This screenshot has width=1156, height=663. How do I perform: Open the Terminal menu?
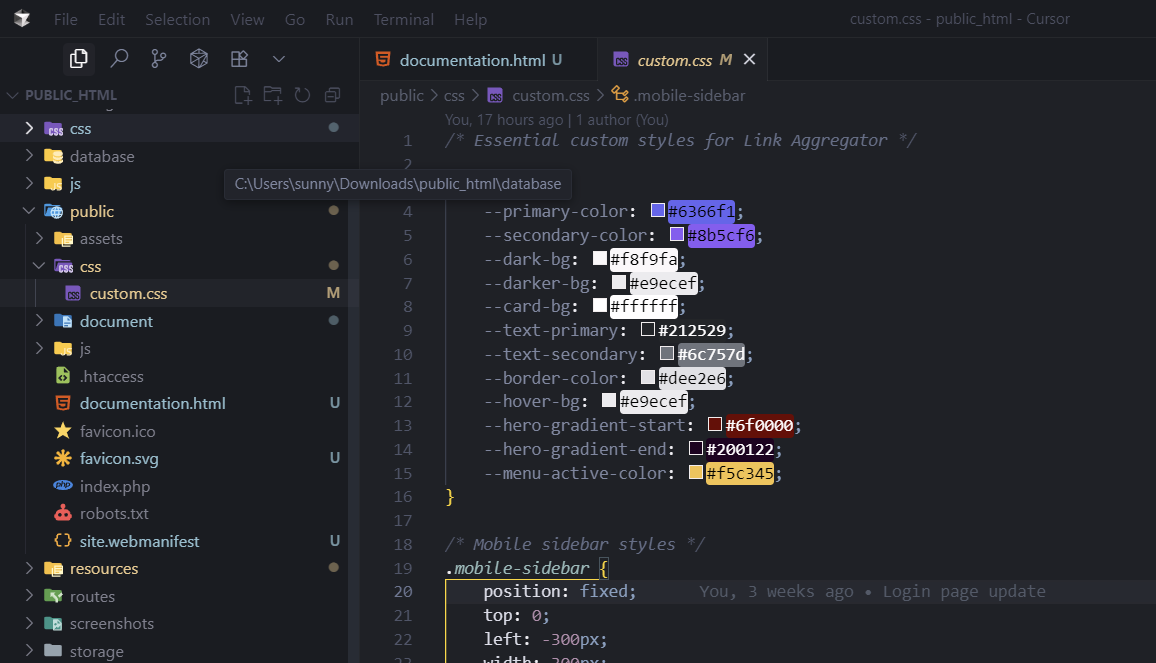[x=403, y=18]
